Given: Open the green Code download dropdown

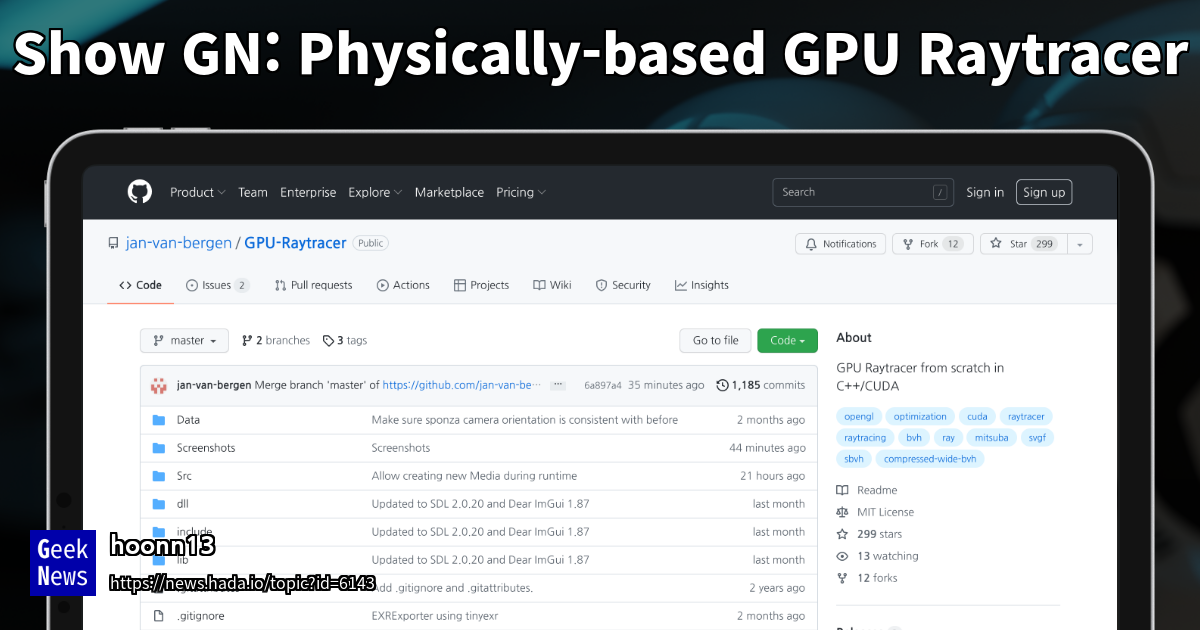Looking at the screenshot, I should click(787, 340).
